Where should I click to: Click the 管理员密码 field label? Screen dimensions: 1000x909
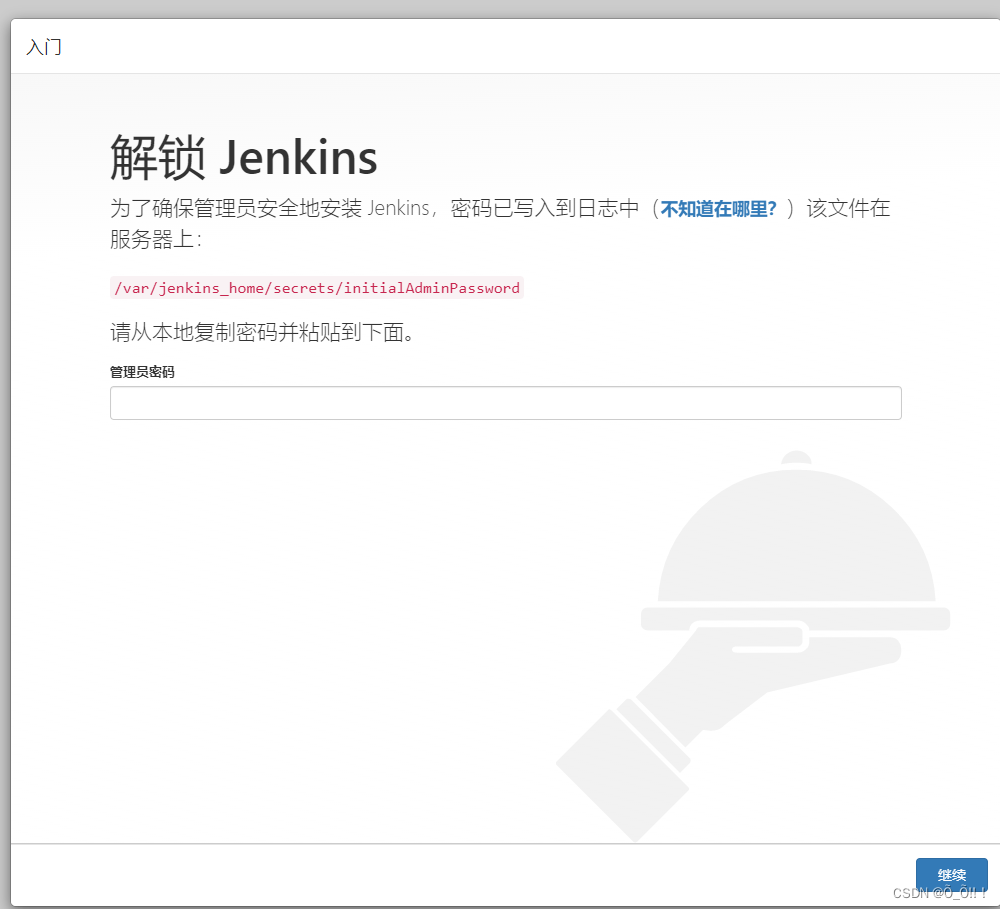pos(142,372)
